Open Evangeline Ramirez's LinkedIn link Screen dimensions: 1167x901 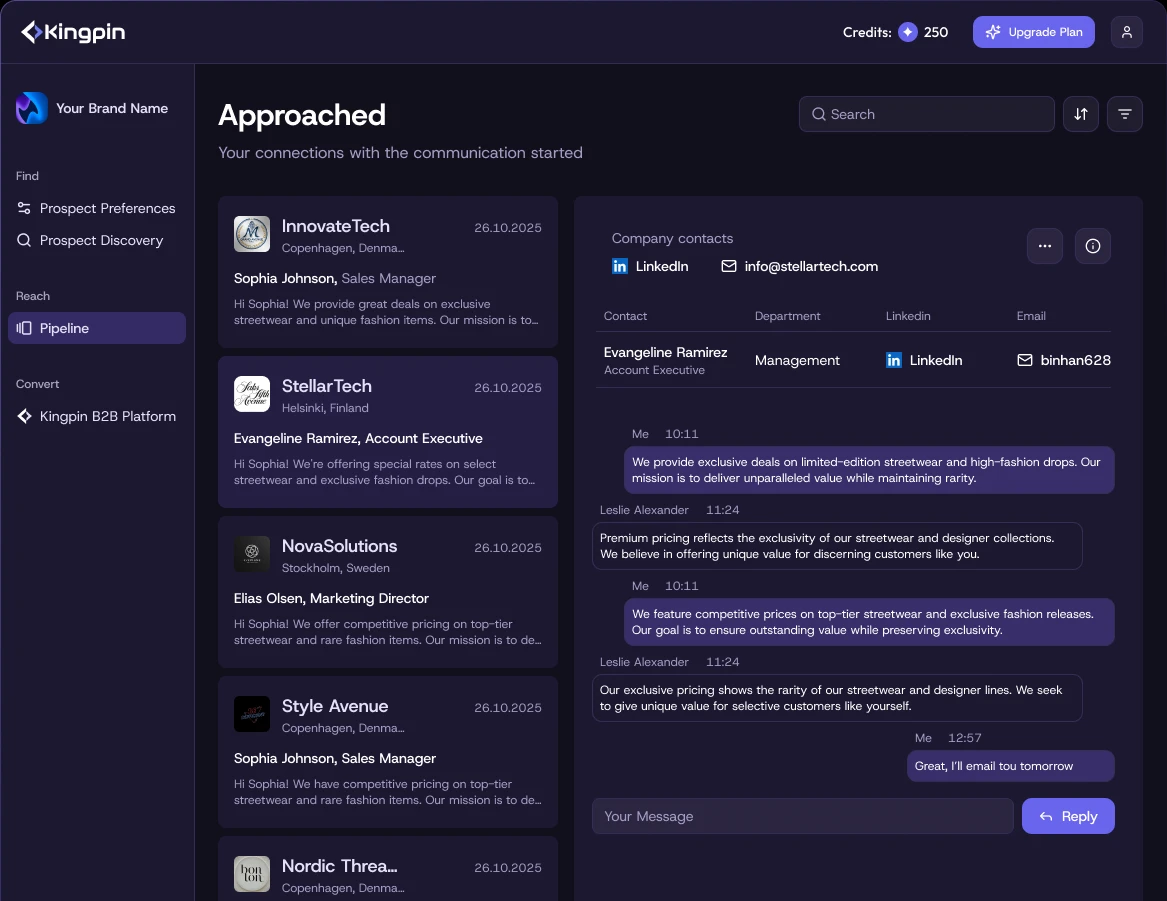click(x=924, y=360)
